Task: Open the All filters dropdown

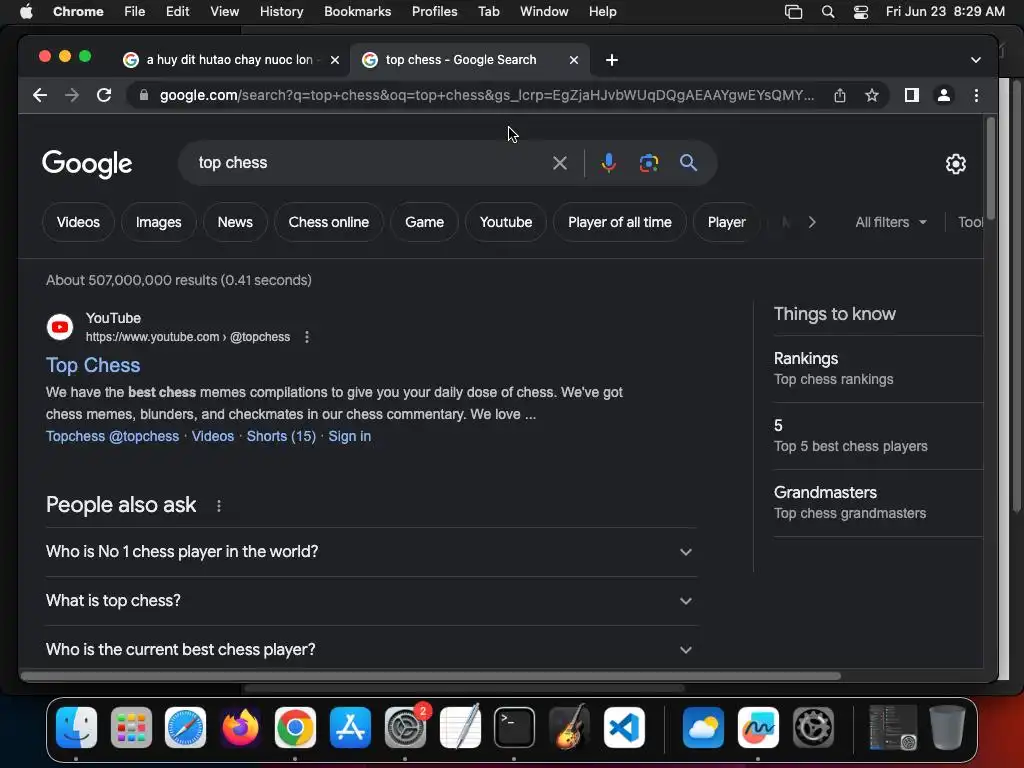Action: 891,222
